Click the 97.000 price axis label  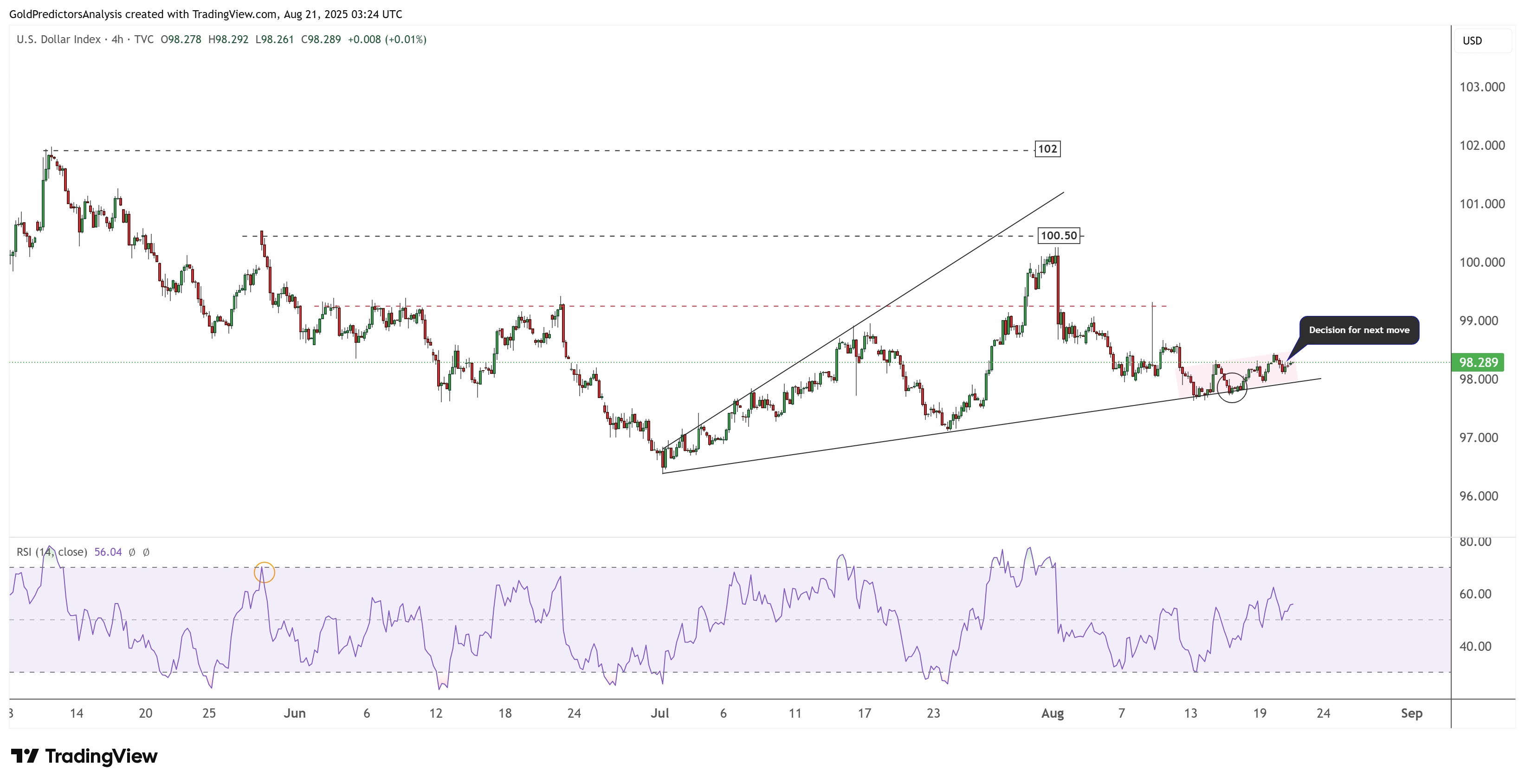tap(1478, 438)
